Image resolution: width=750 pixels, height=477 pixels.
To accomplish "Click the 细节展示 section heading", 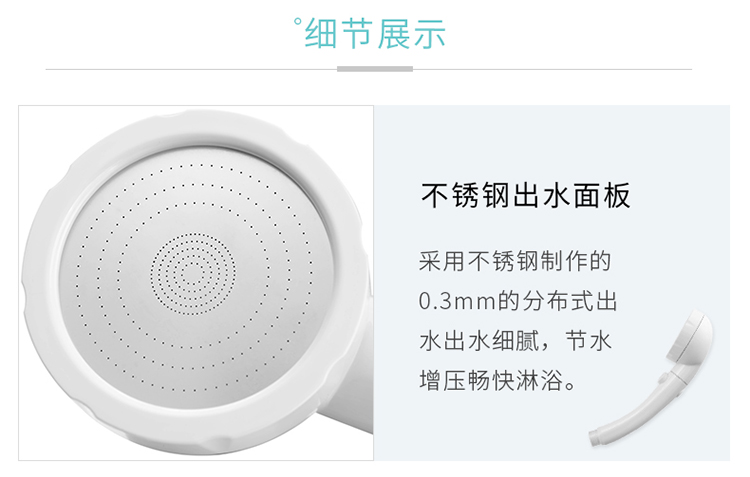I will [375, 34].
